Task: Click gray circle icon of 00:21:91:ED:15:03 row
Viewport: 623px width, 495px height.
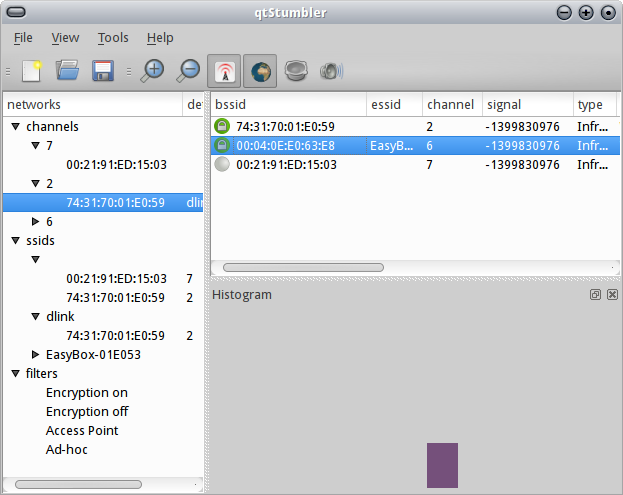Action: pyautogui.click(x=222, y=164)
